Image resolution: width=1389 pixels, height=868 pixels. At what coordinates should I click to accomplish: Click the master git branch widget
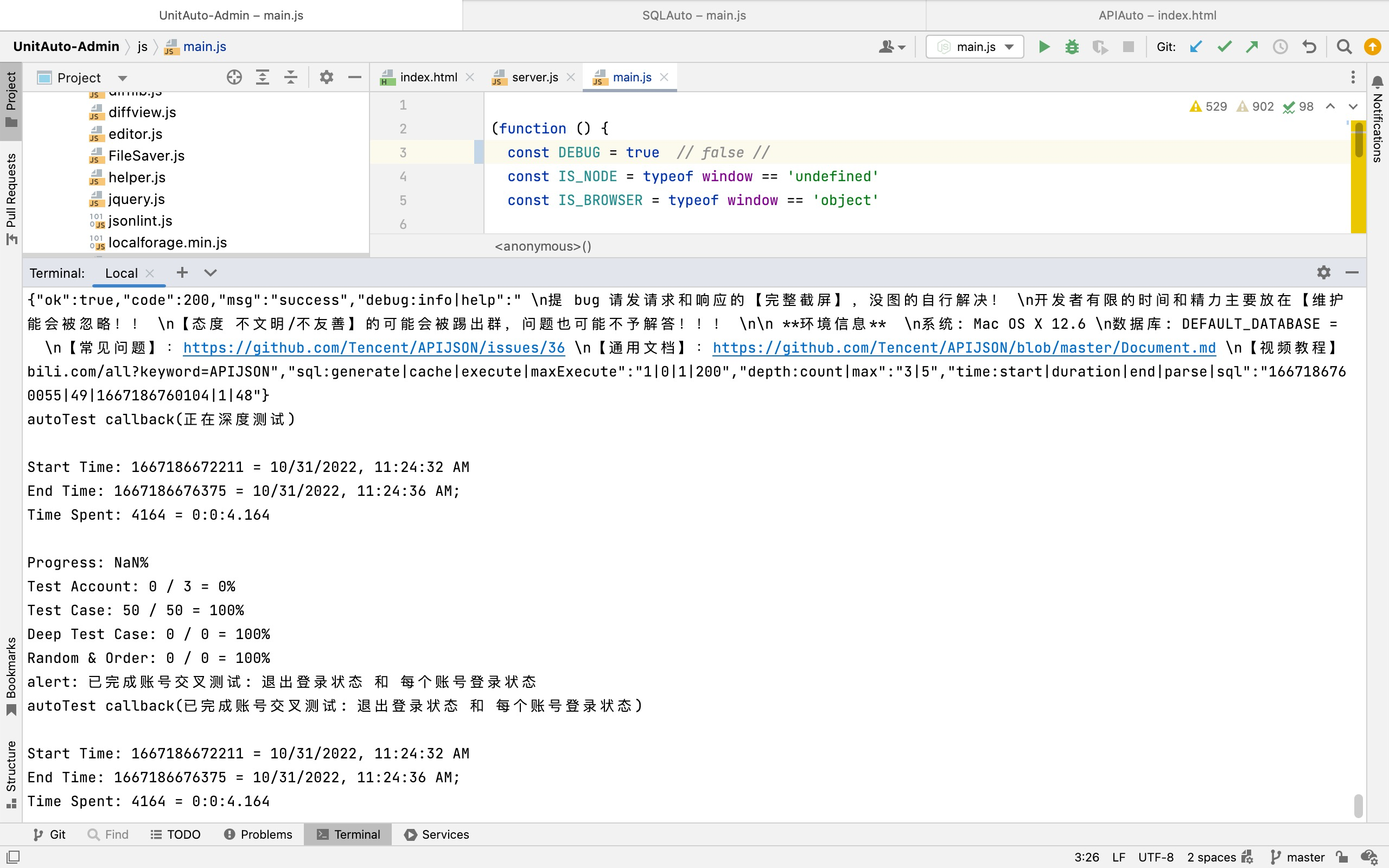point(1298,857)
